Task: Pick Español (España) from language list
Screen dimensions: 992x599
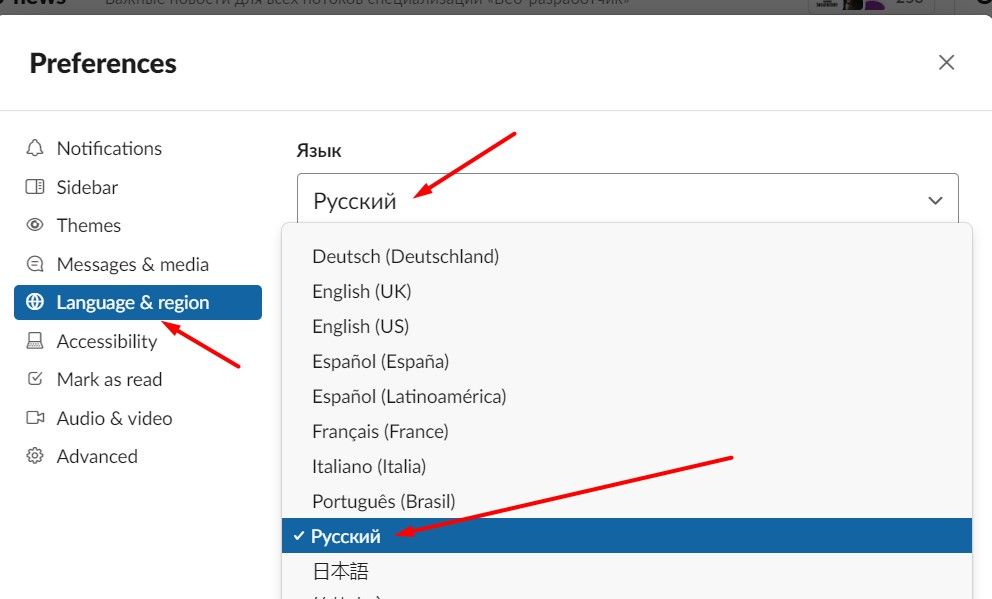Action: click(380, 362)
